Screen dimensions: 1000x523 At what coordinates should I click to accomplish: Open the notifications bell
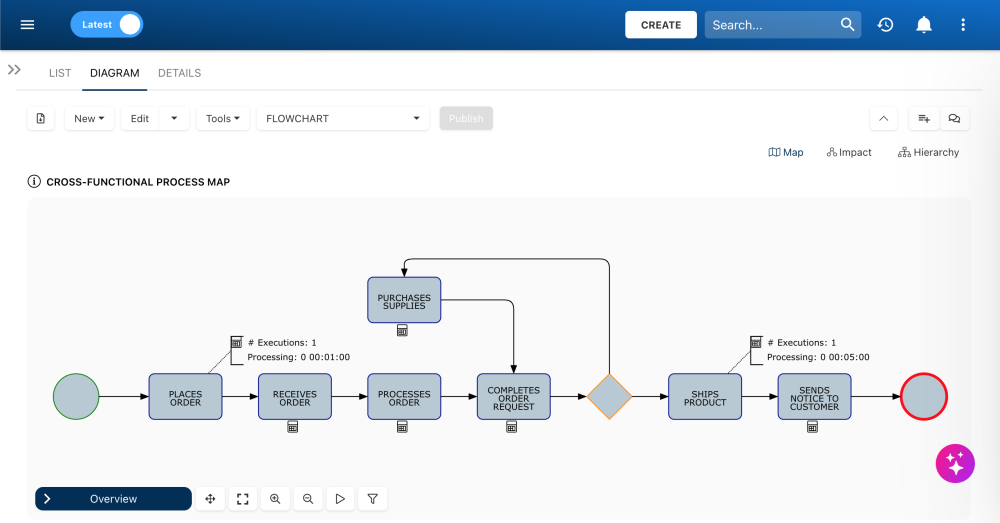coord(924,25)
